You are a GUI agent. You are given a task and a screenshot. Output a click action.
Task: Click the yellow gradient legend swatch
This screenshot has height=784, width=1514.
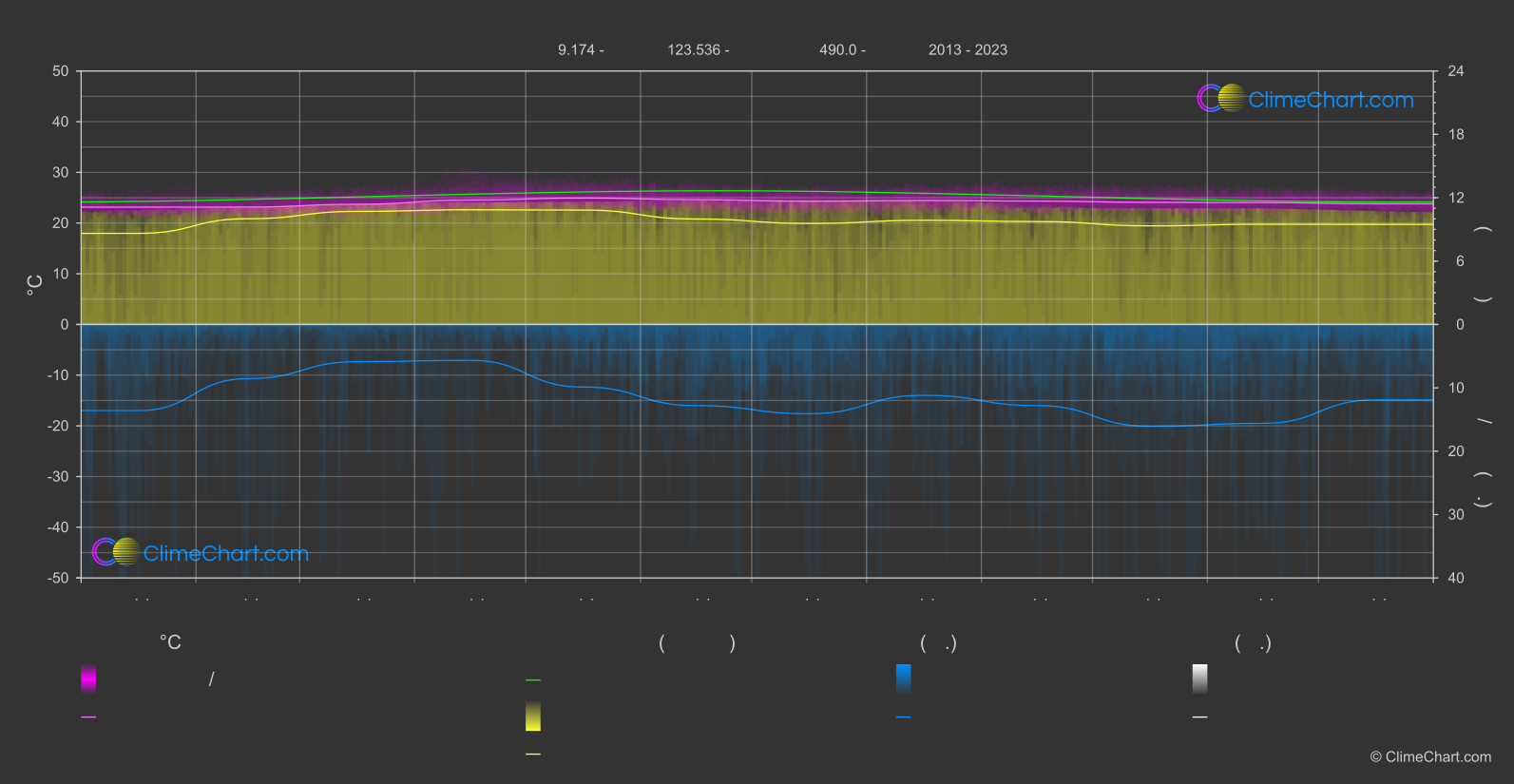pyautogui.click(x=533, y=717)
